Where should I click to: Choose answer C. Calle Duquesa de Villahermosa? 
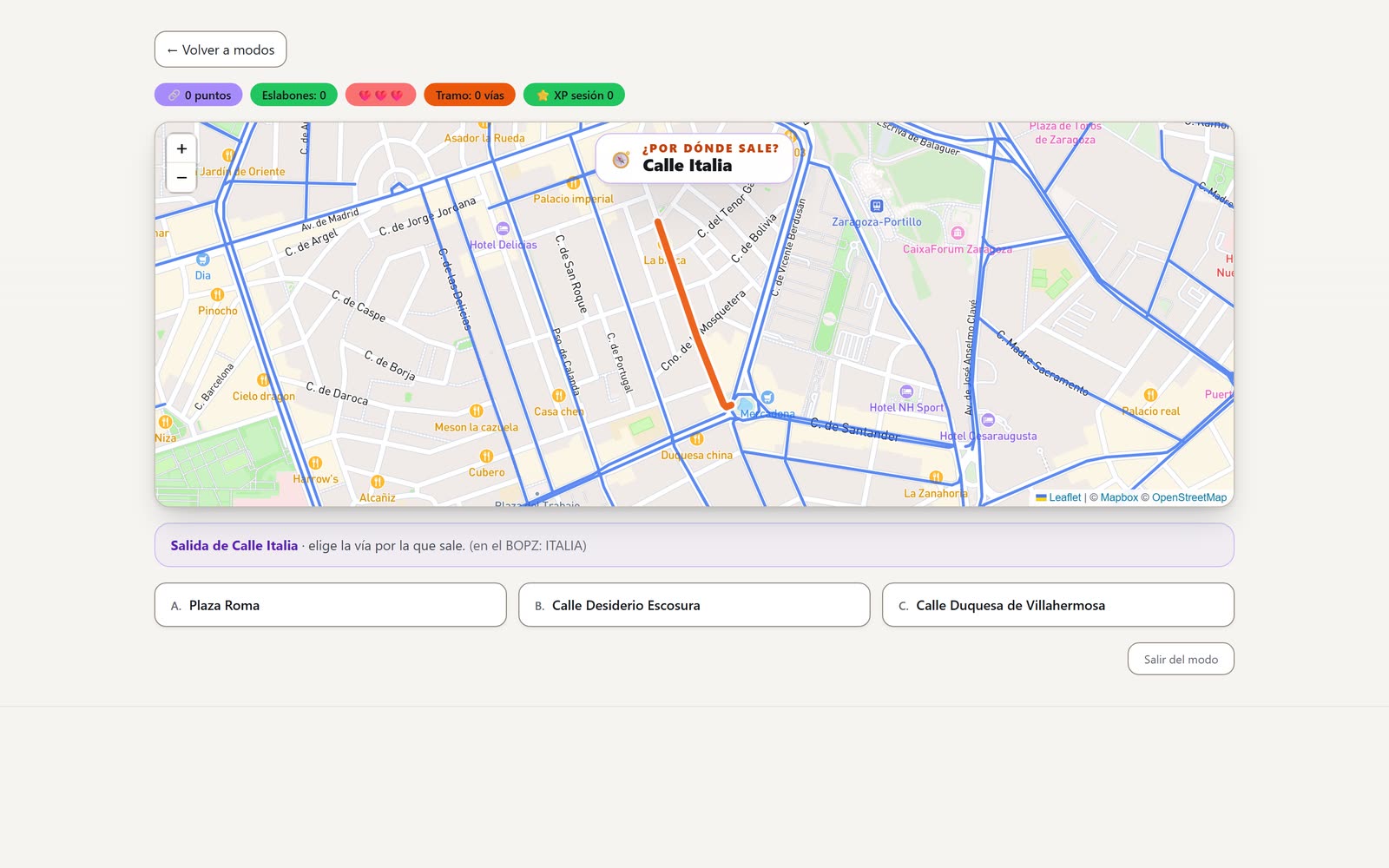click(1057, 605)
